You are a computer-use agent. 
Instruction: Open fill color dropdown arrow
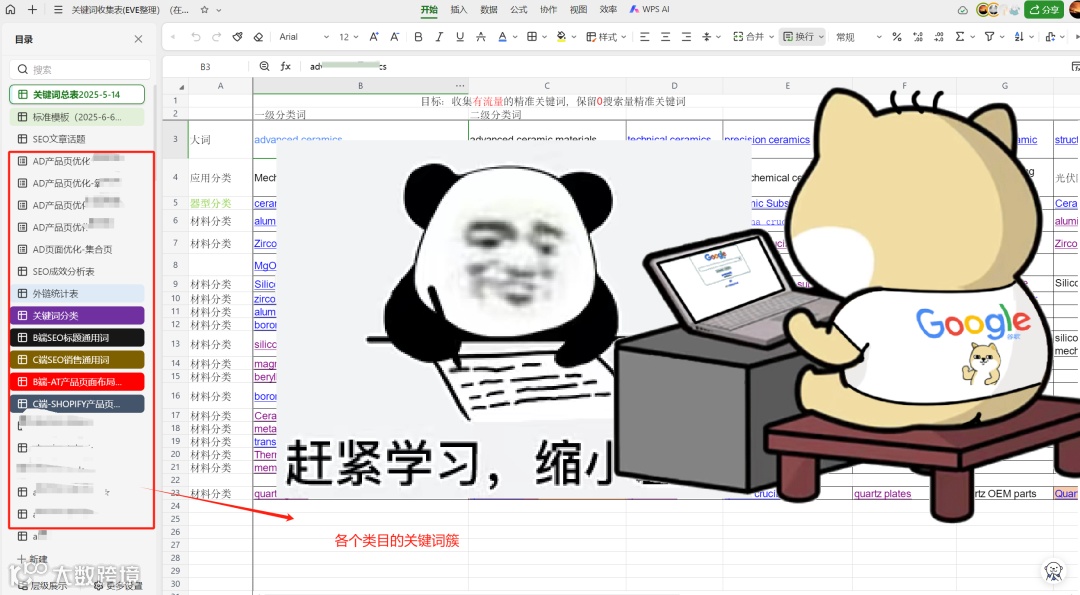(x=574, y=37)
